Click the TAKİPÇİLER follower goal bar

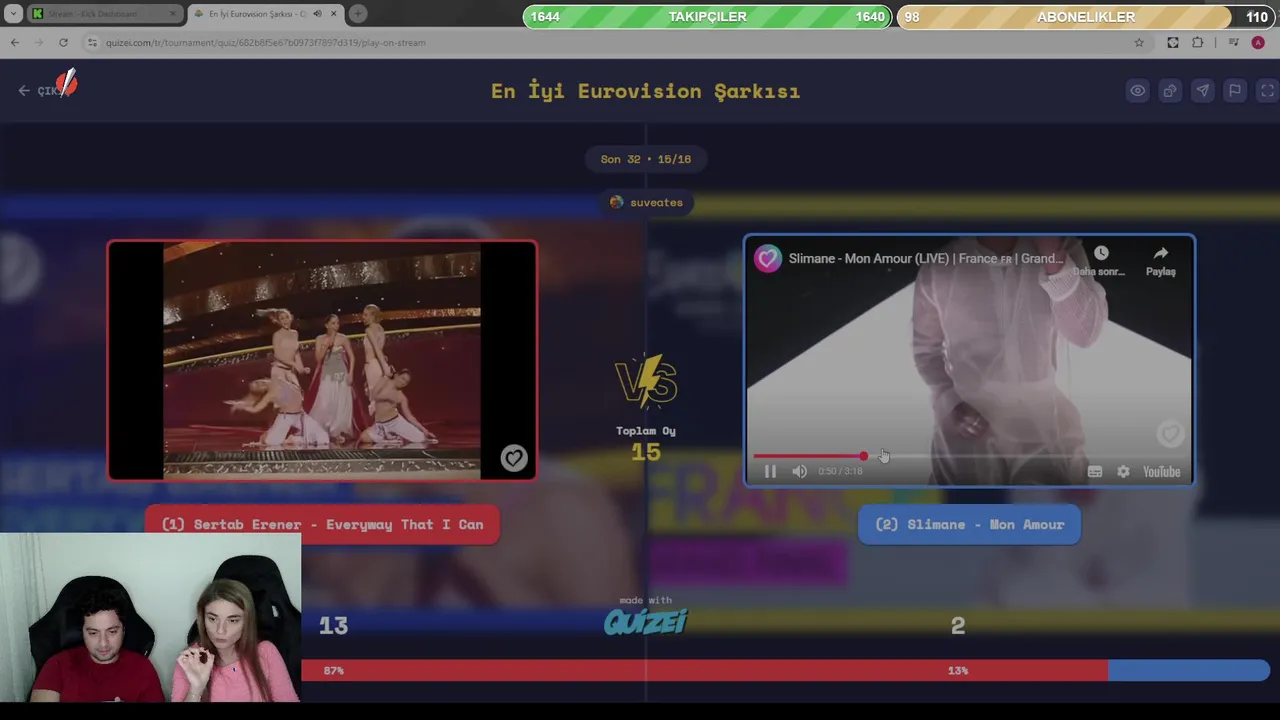pos(707,17)
